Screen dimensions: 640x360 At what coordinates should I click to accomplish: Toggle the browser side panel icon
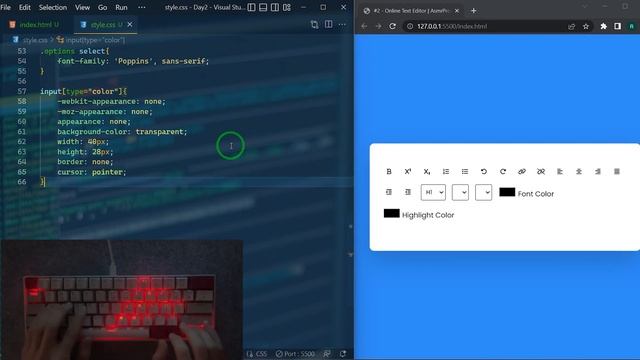tap(618, 26)
